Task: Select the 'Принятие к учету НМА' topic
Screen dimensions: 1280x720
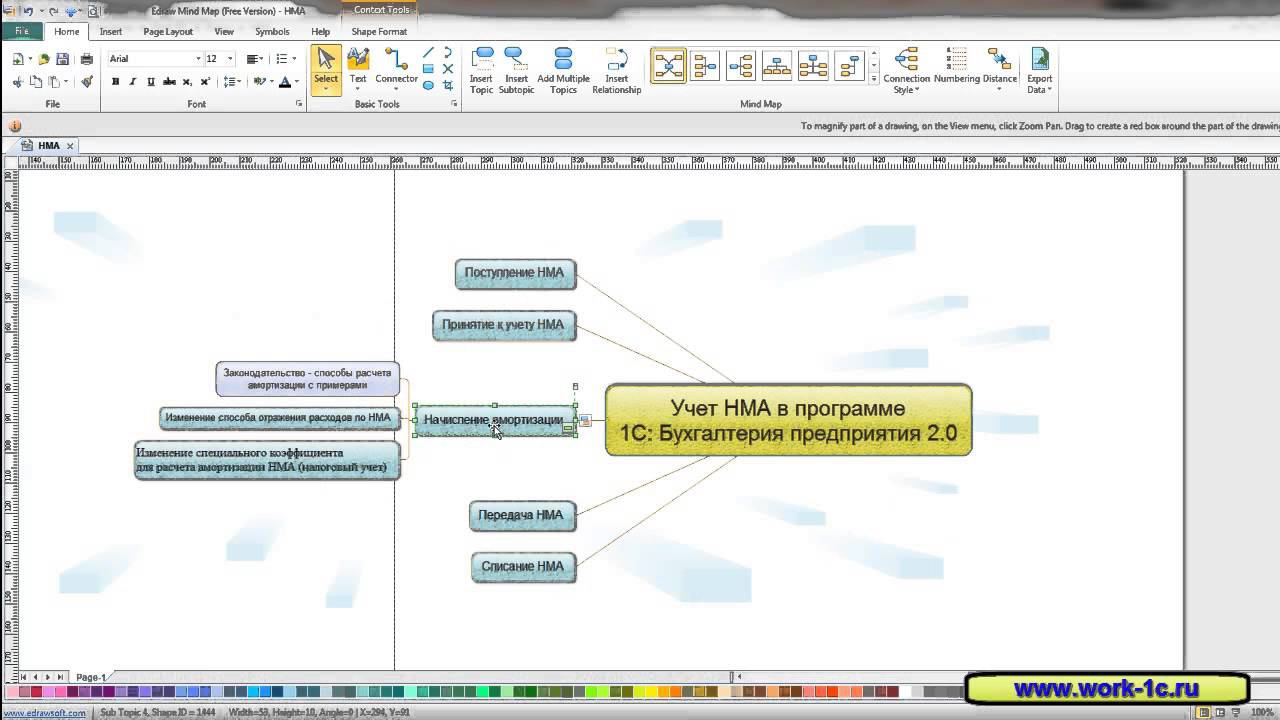Action: point(504,325)
